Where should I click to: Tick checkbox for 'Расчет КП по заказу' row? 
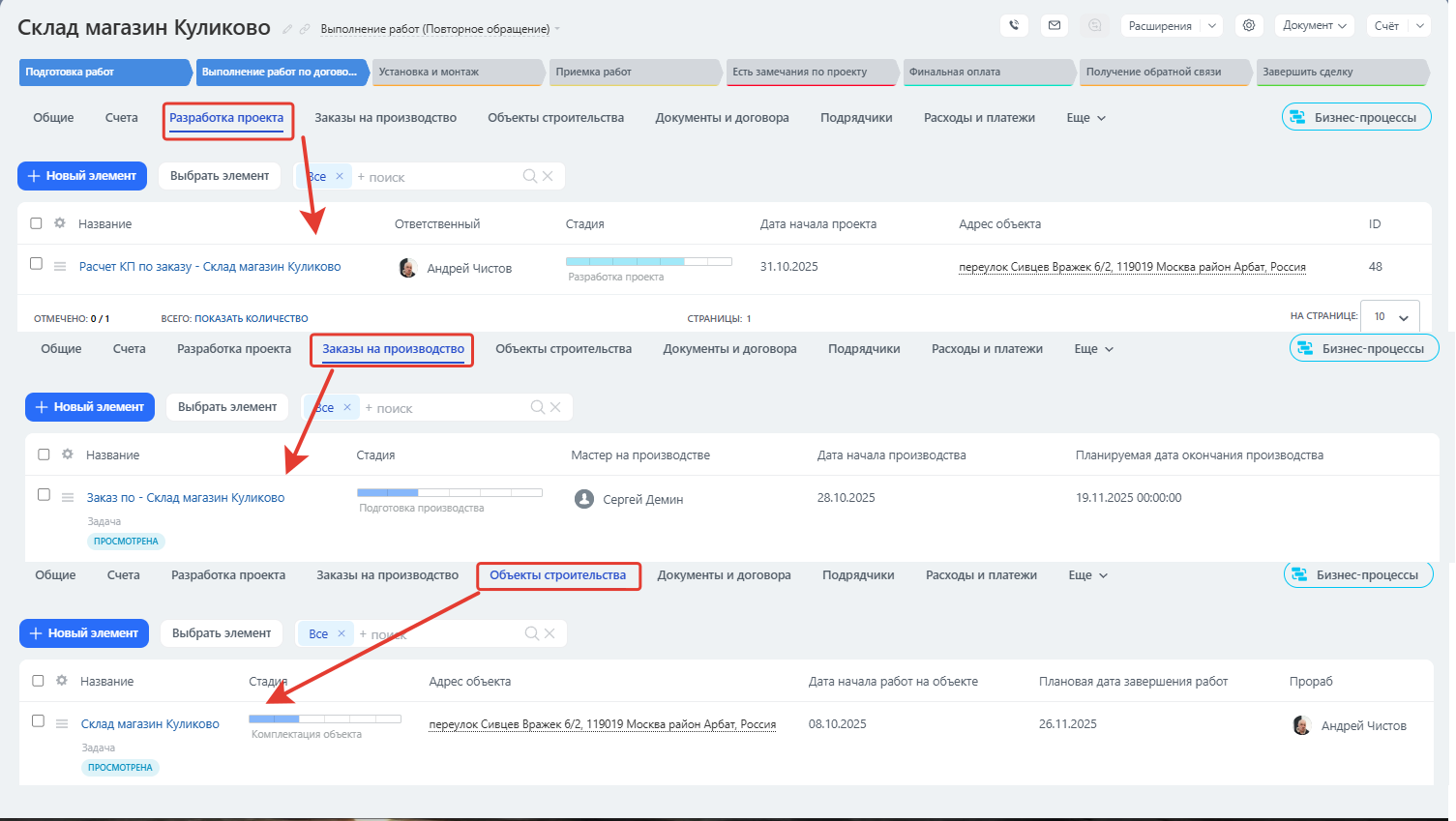click(36, 264)
